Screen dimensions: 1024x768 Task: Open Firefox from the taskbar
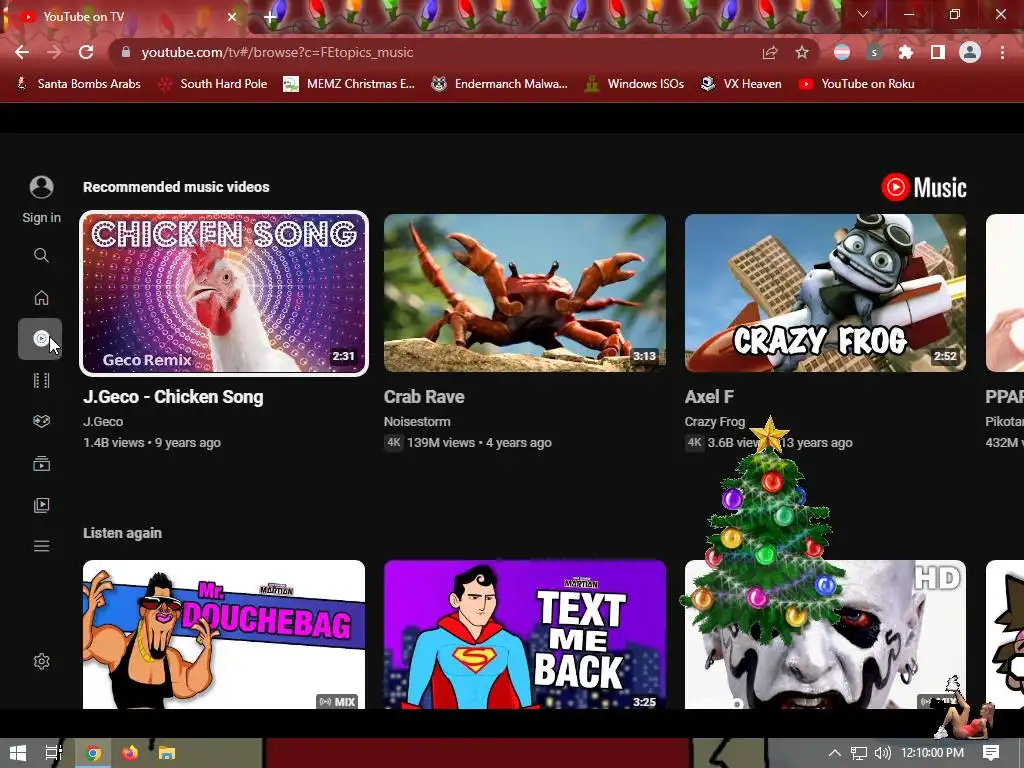coord(129,753)
